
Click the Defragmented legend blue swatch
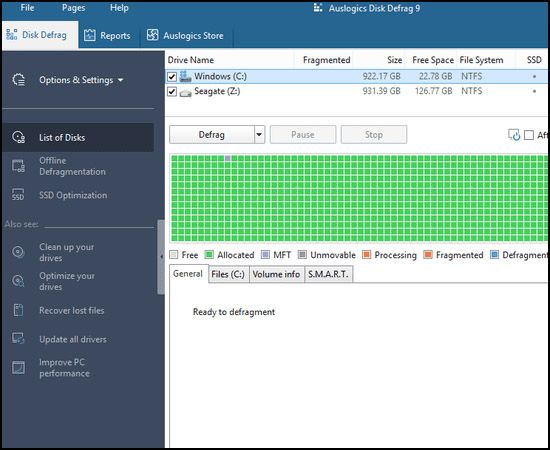[x=494, y=255]
